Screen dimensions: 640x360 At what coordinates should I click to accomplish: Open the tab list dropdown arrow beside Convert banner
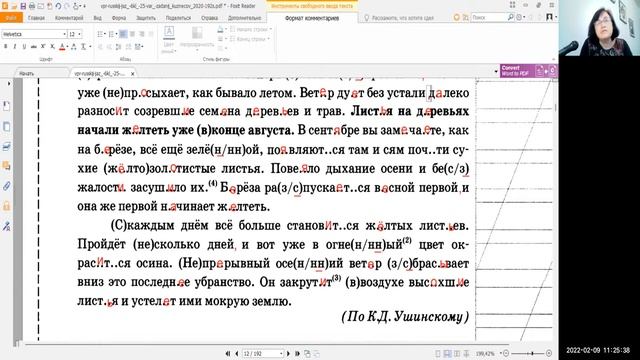[x=496, y=71]
